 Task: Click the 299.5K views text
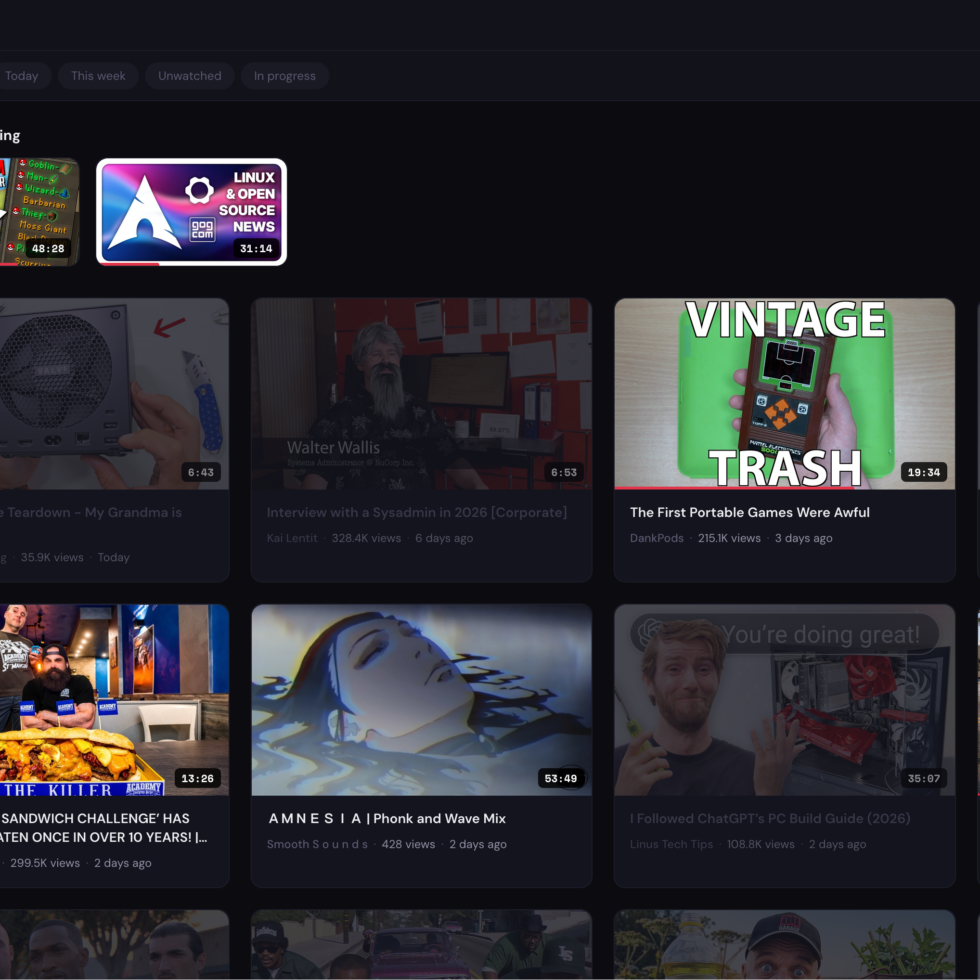click(x=45, y=863)
